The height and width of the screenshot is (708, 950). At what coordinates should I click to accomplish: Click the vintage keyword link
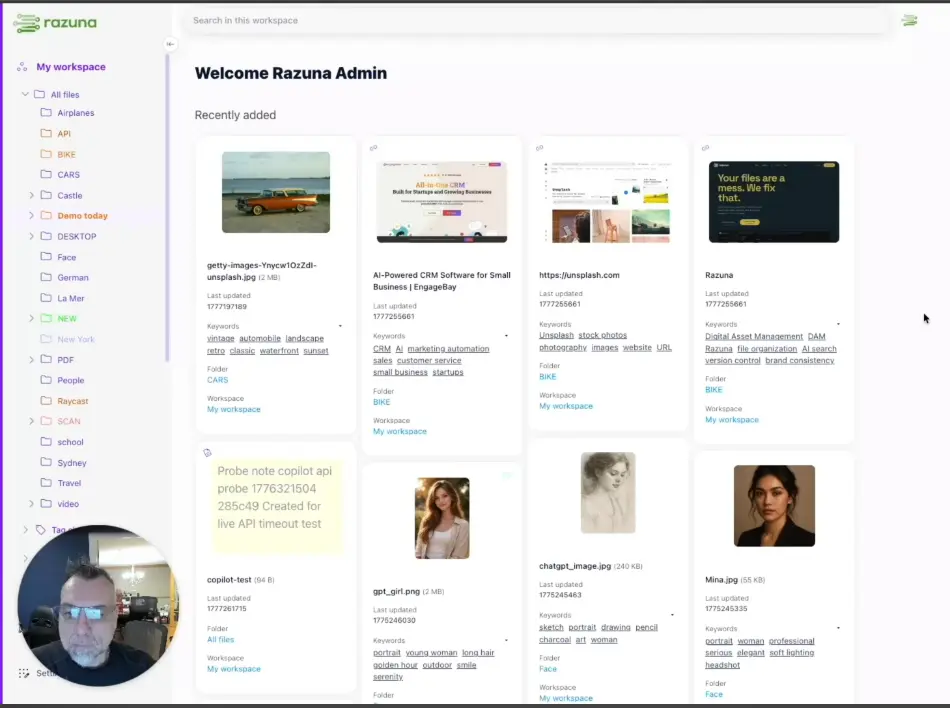coord(221,339)
